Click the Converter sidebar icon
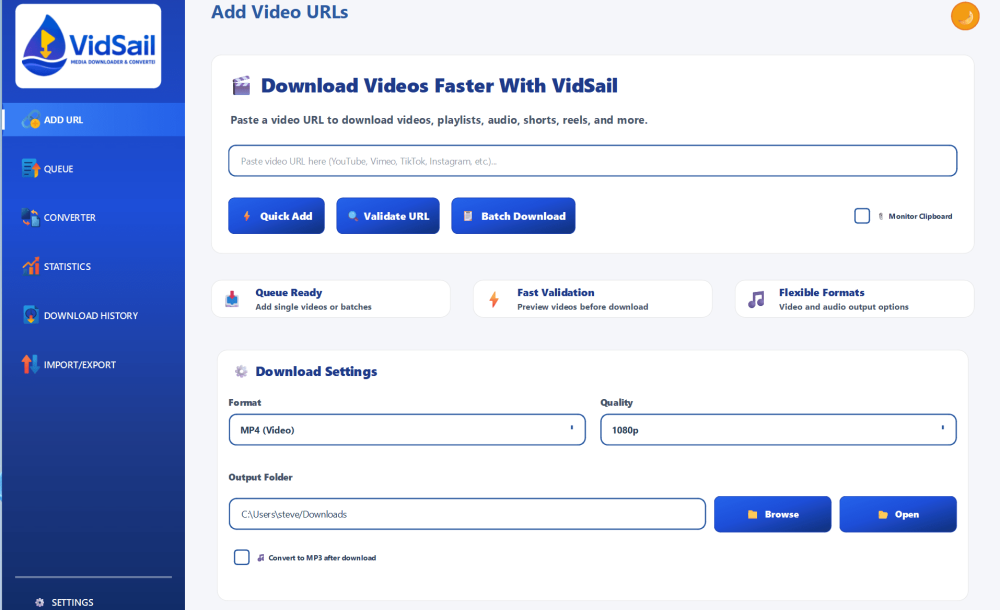 tap(31, 217)
